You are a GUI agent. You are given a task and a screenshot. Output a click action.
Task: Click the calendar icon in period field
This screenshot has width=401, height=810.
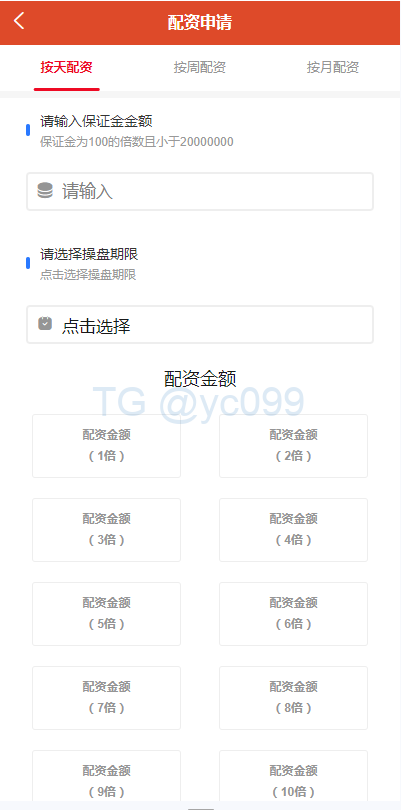45,324
